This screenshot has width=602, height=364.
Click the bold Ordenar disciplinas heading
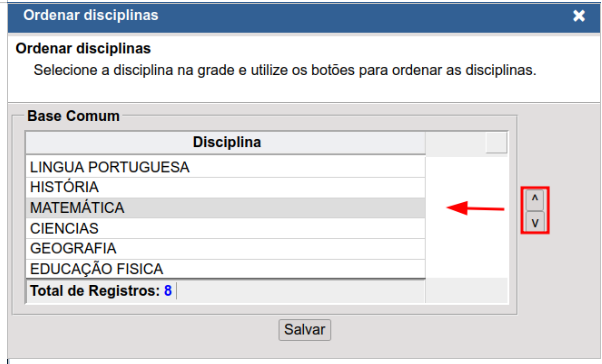[83, 49]
